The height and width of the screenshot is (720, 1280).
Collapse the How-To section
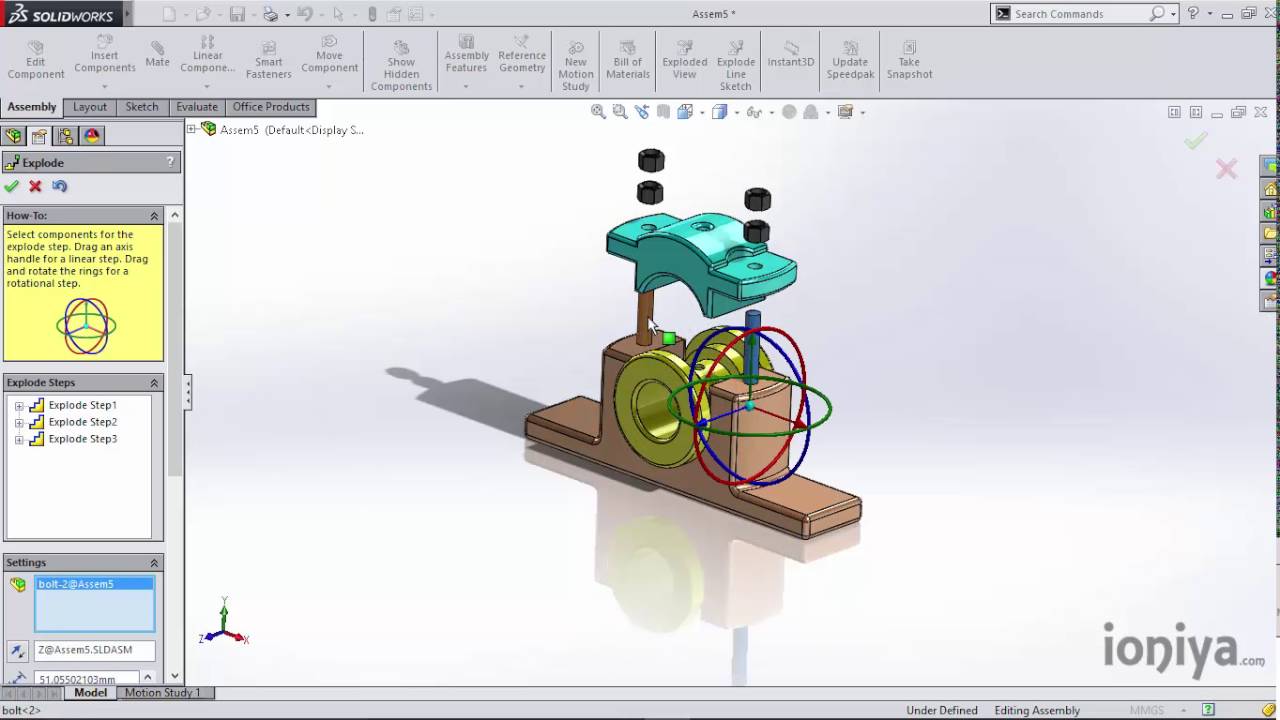pos(154,216)
